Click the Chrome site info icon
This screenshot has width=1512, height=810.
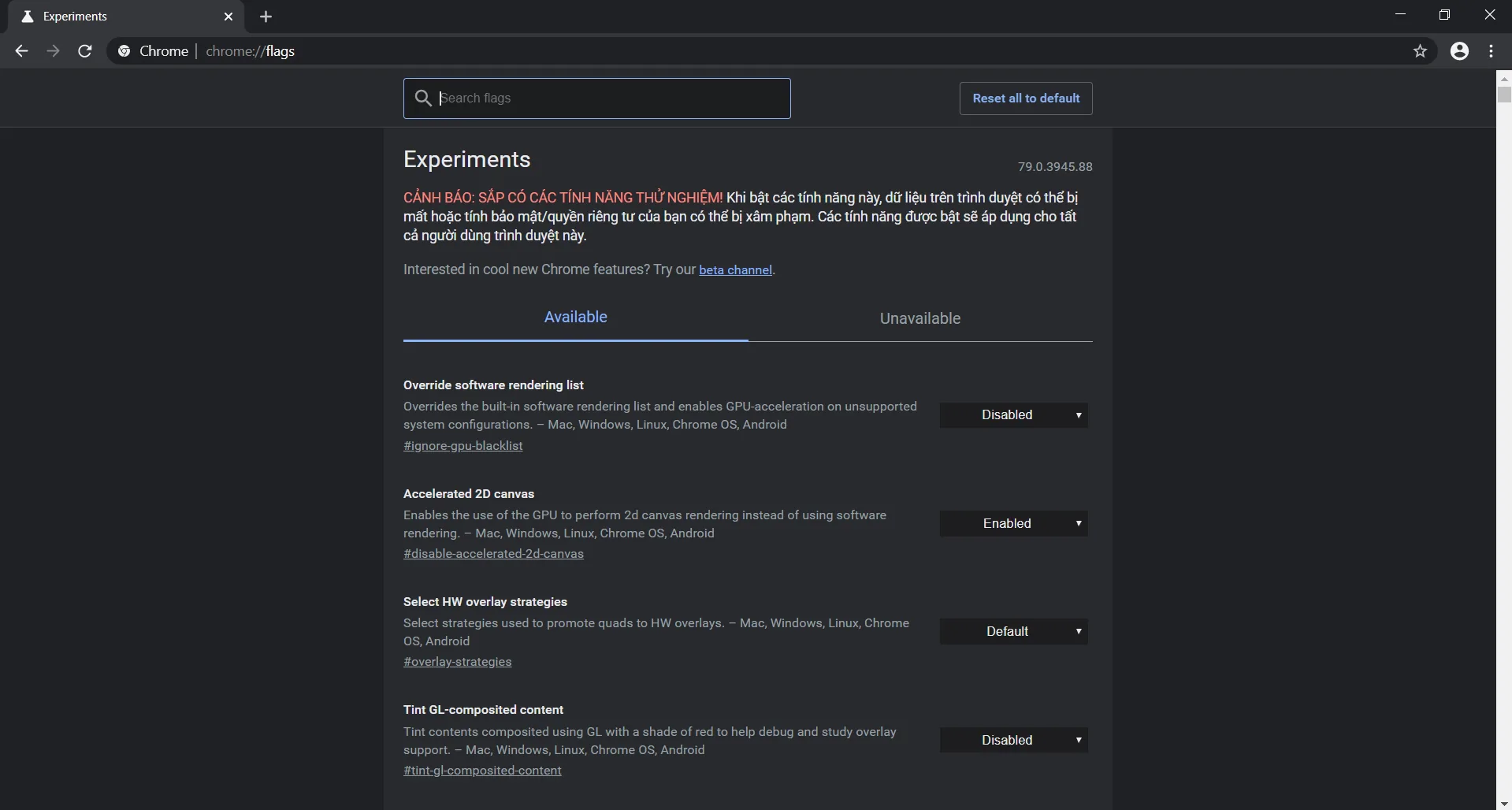pyautogui.click(x=124, y=51)
